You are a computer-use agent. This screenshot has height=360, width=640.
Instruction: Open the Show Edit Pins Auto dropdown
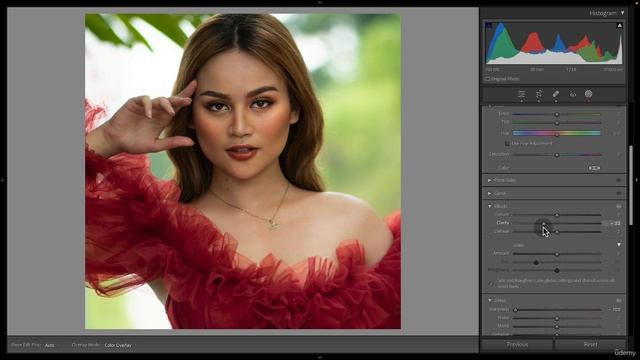50,345
